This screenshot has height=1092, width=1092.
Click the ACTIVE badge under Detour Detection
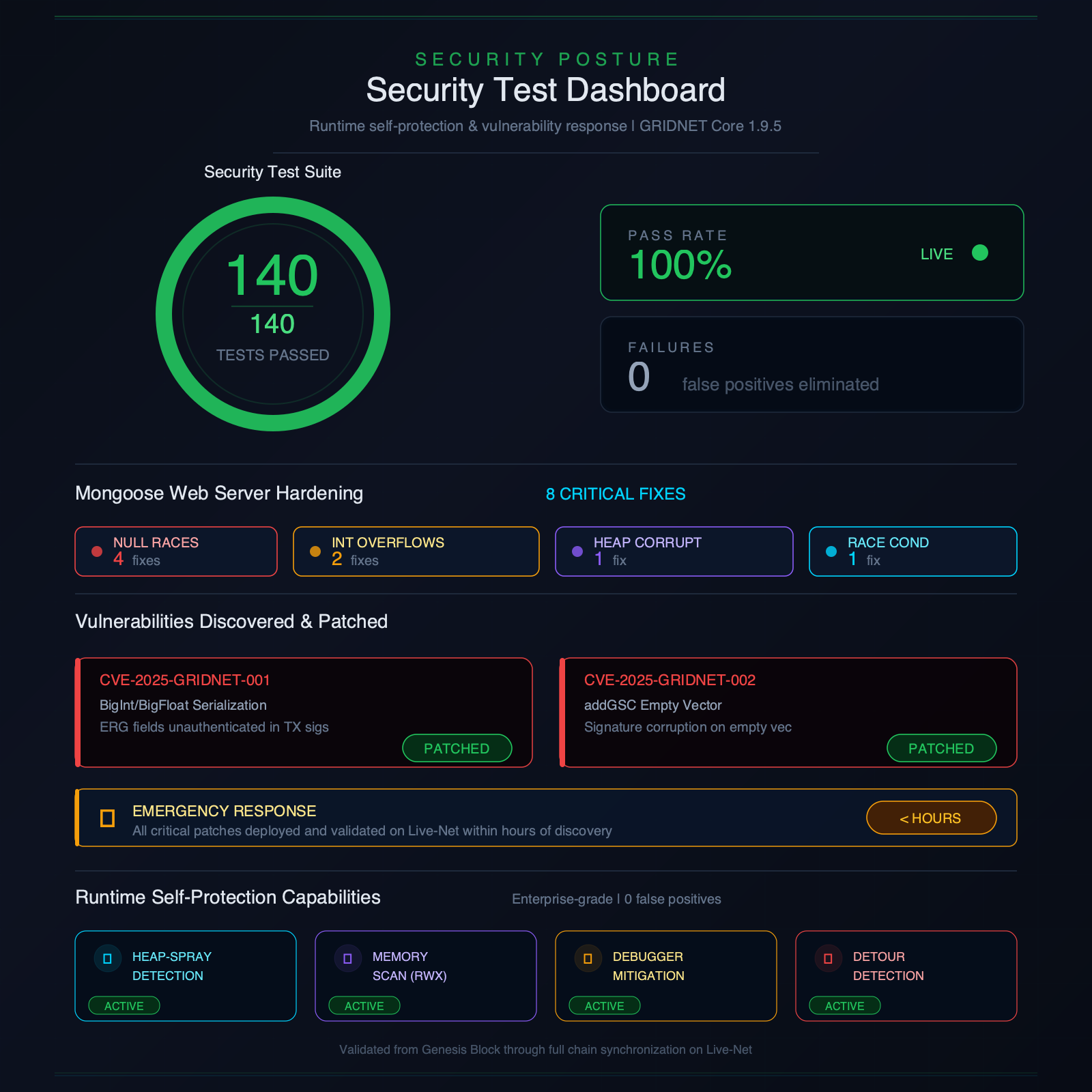pyautogui.click(x=845, y=1005)
